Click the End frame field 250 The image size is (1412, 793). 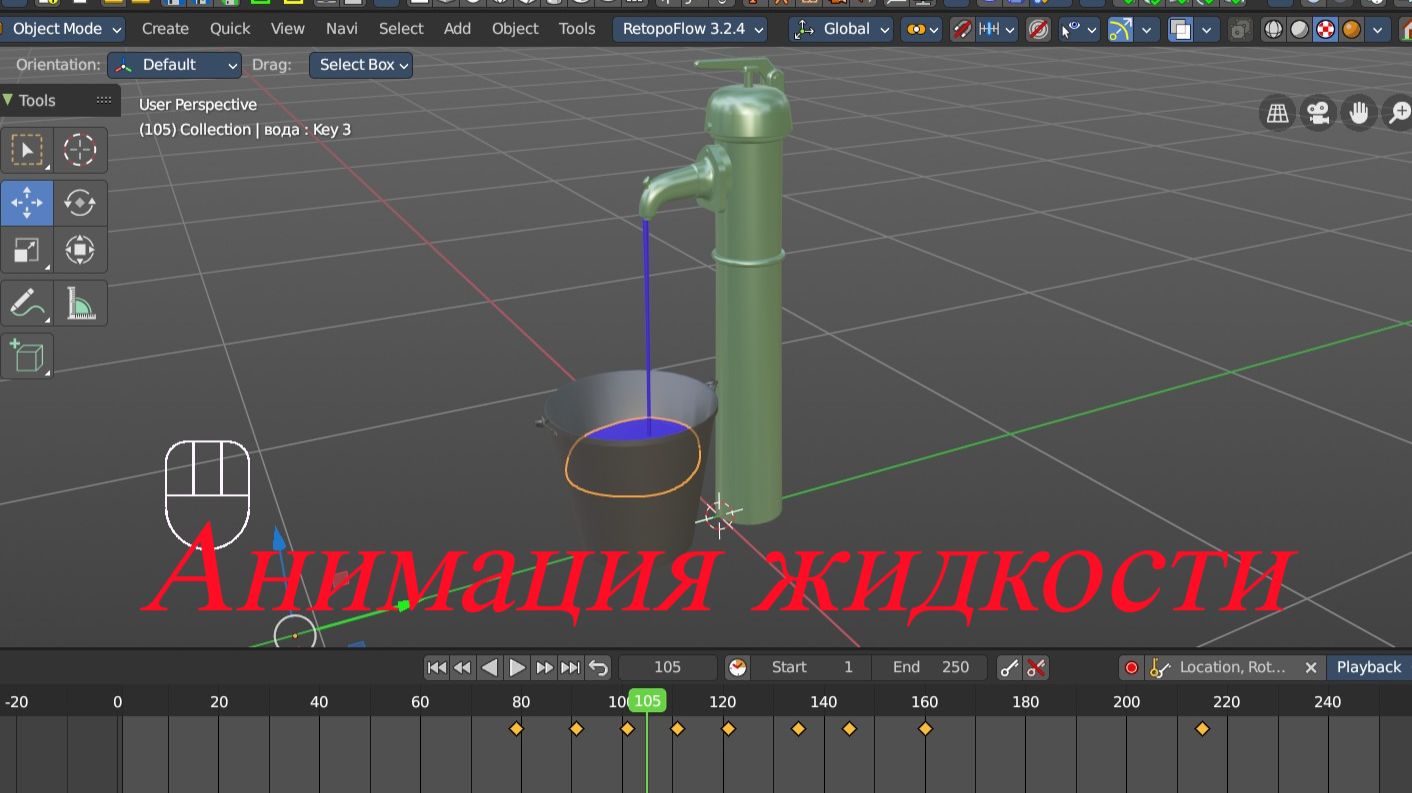(x=930, y=667)
